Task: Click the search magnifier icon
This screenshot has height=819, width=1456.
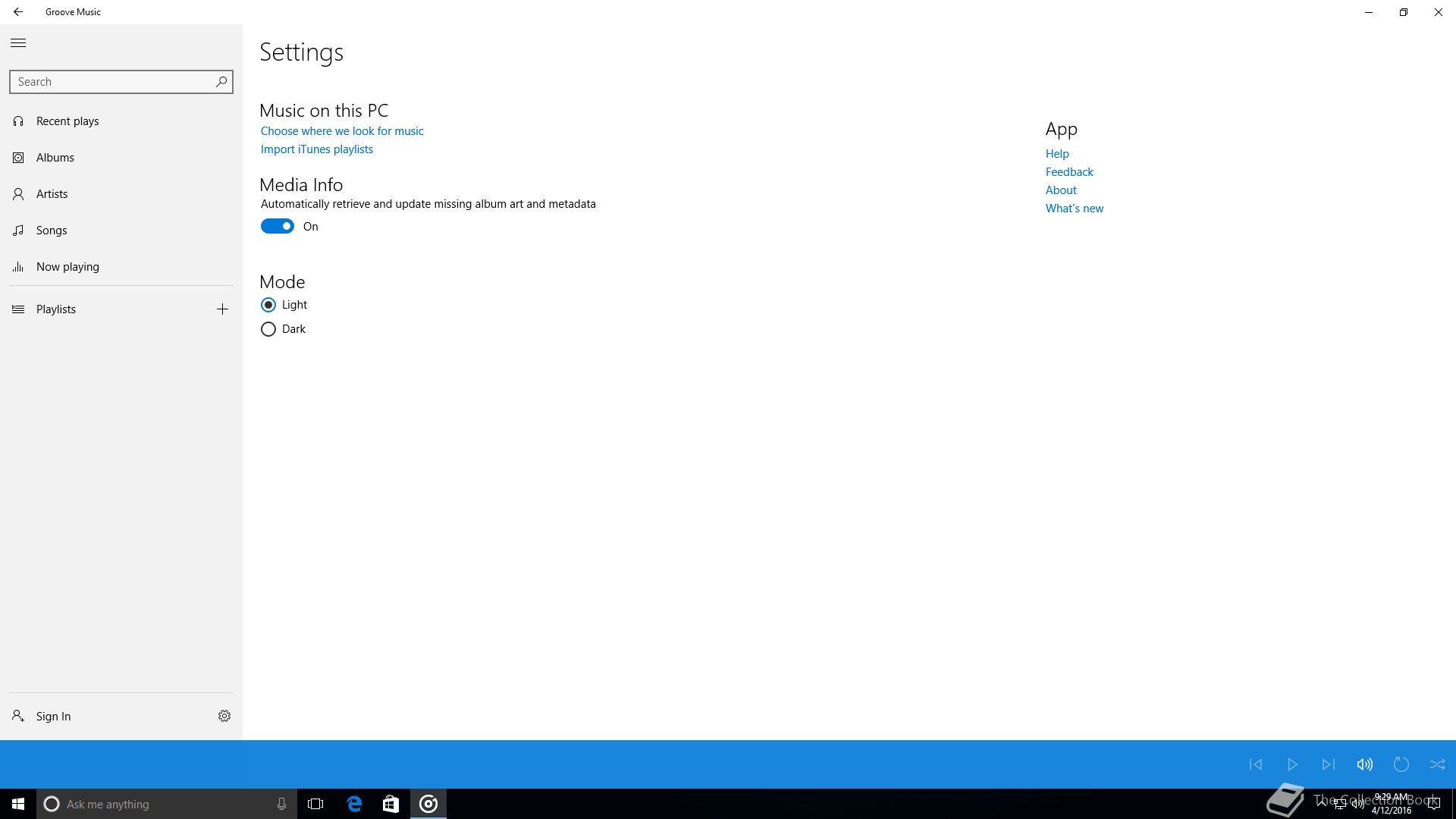Action: point(221,81)
